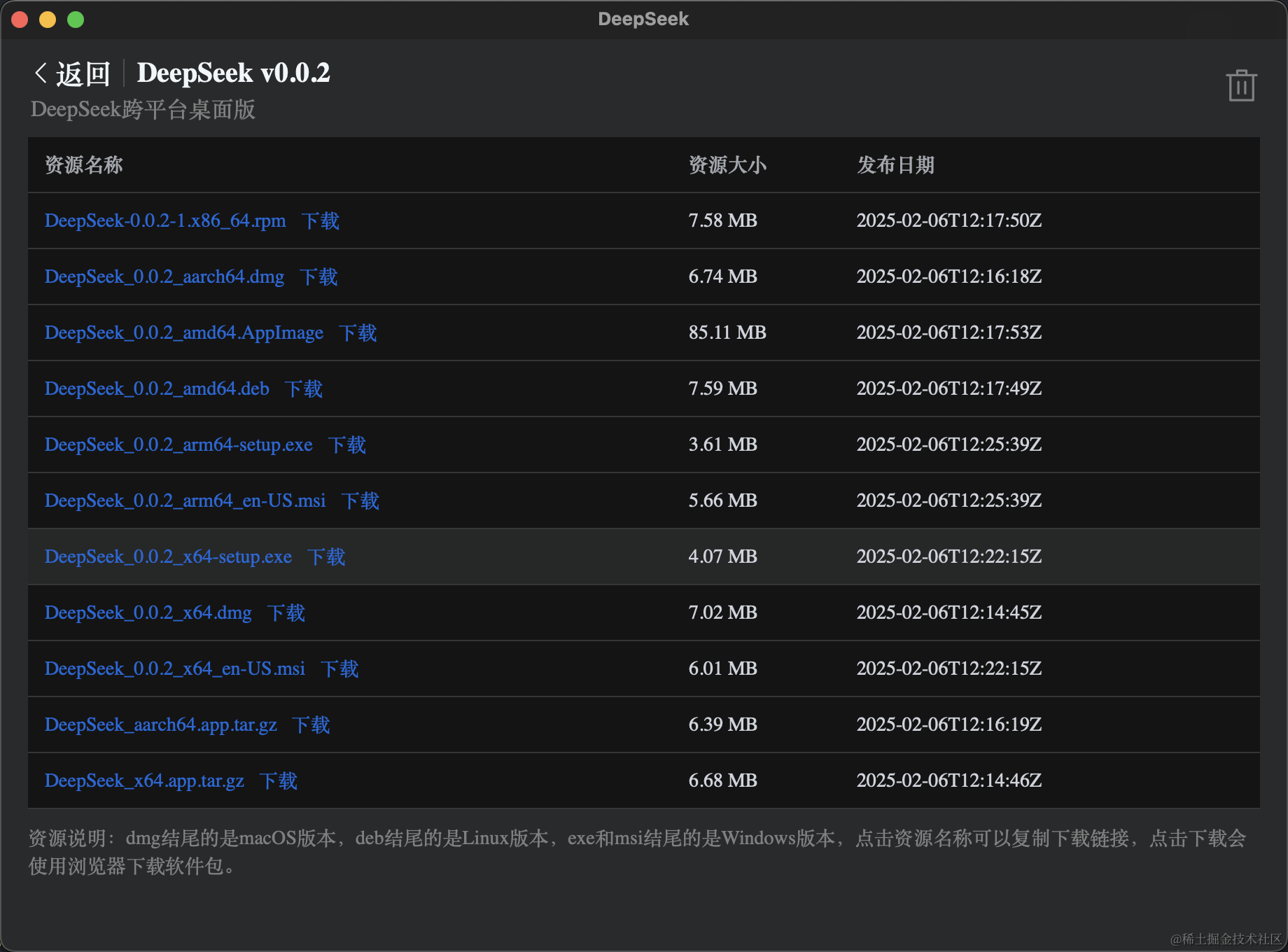
Task: Click the DeepSeek跨平台桌面版 subtitle
Action: pos(143,110)
